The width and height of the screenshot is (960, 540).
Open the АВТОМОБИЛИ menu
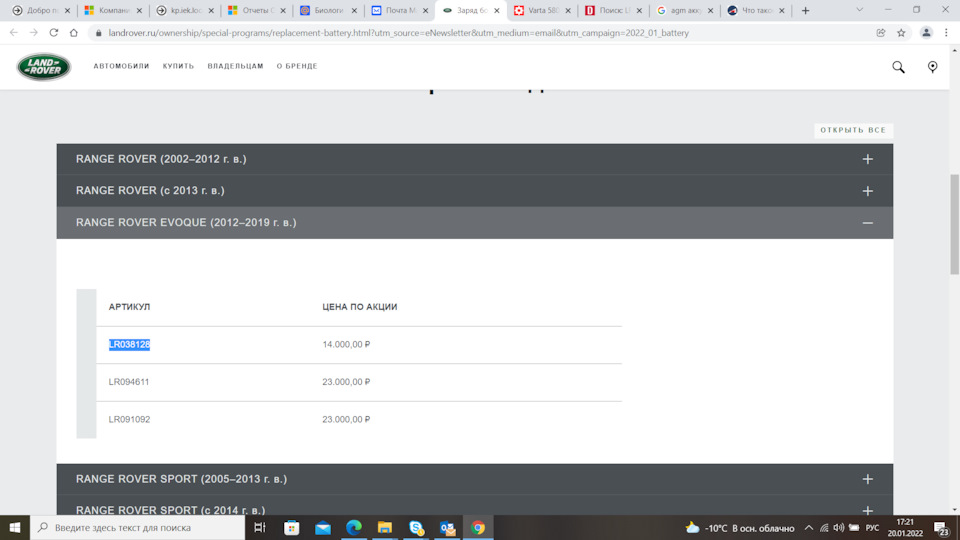[121, 66]
